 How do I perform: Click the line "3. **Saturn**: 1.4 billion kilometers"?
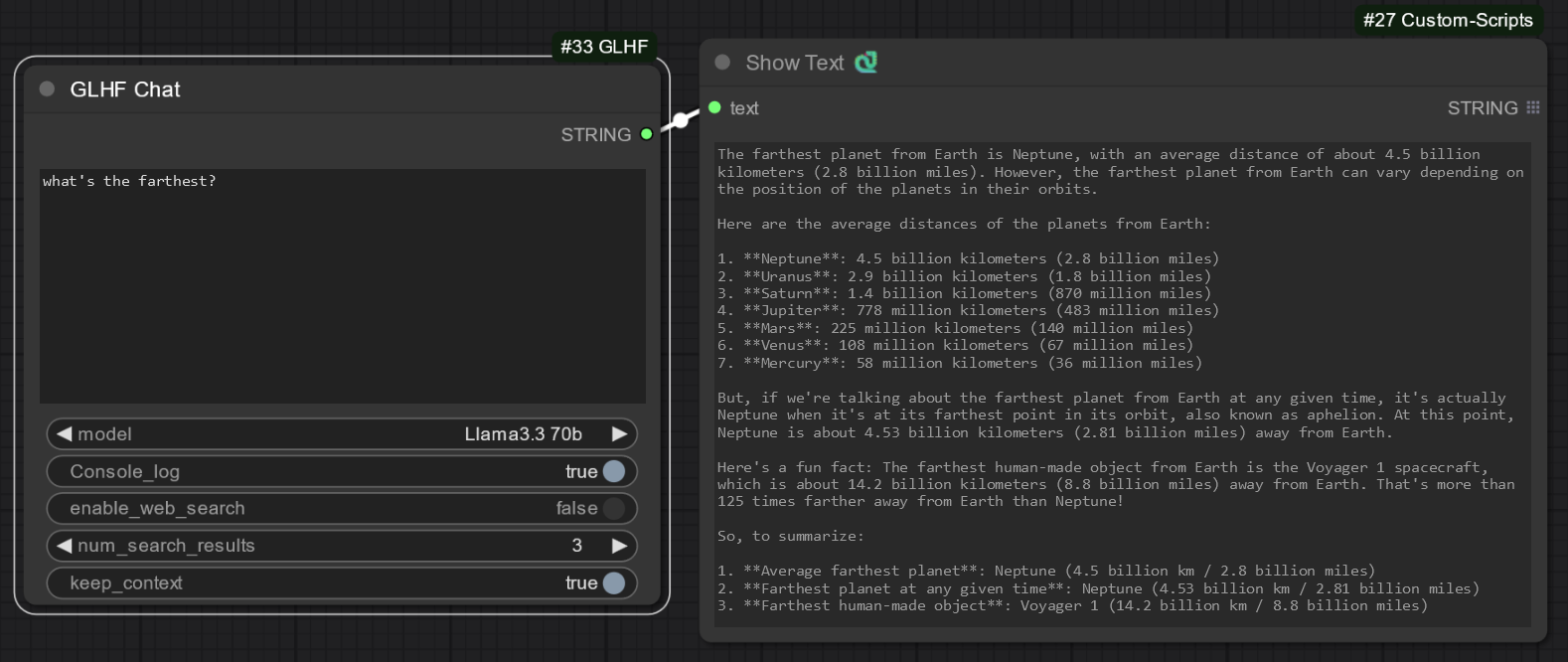click(x=964, y=293)
